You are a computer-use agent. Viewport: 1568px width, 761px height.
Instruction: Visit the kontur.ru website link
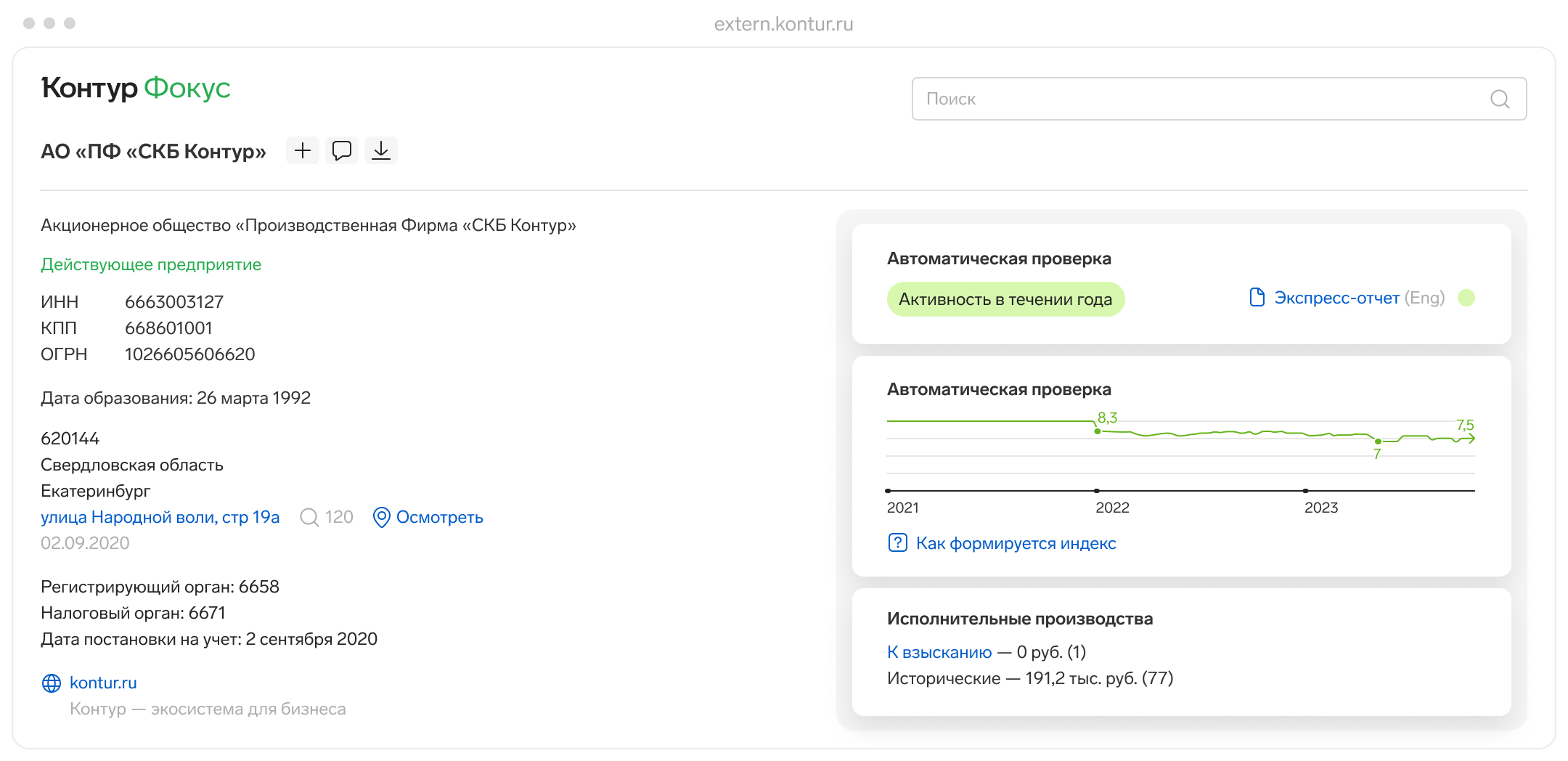click(103, 683)
